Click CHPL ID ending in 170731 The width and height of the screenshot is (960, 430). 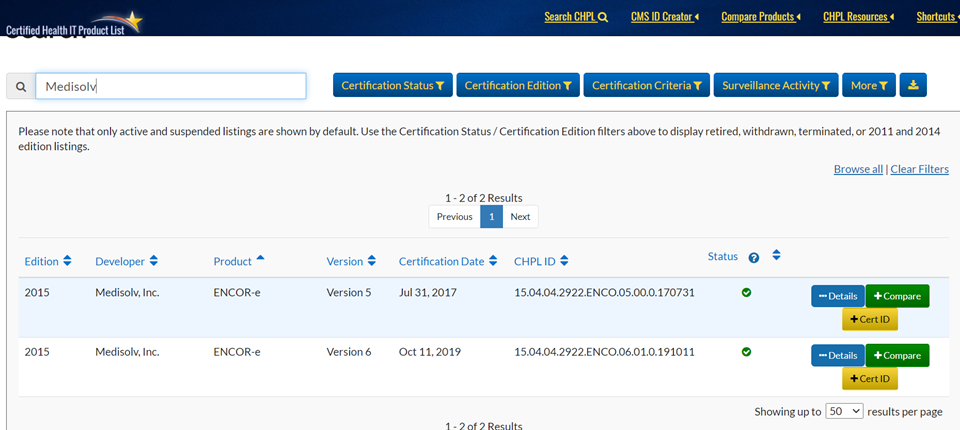(604, 293)
